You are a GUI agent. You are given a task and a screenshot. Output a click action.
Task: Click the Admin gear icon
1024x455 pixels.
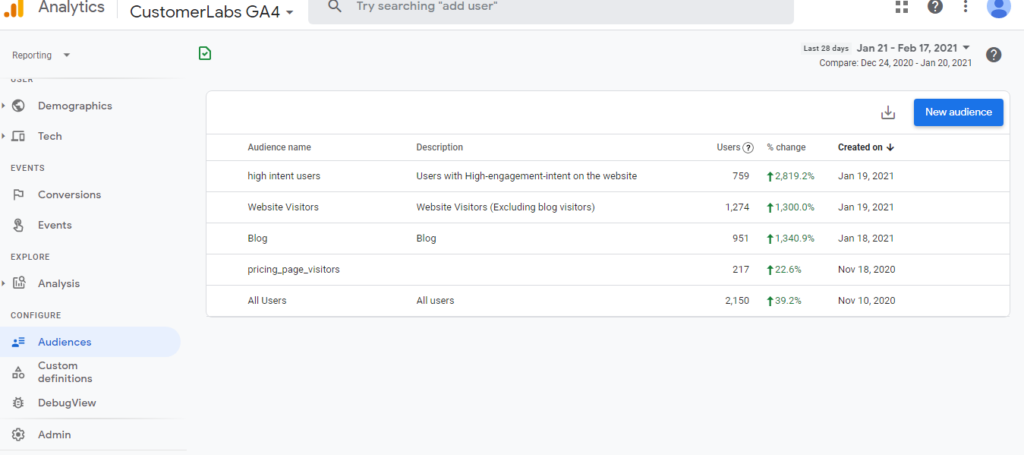click(x=18, y=435)
